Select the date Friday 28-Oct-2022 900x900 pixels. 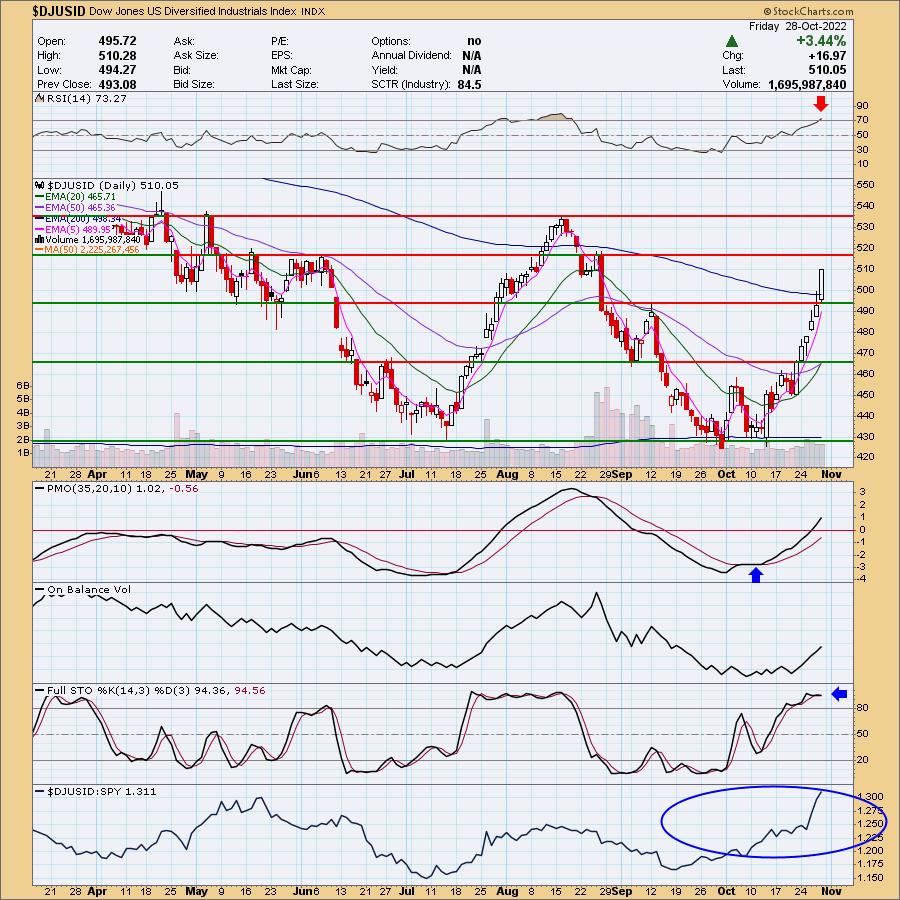[x=797, y=26]
